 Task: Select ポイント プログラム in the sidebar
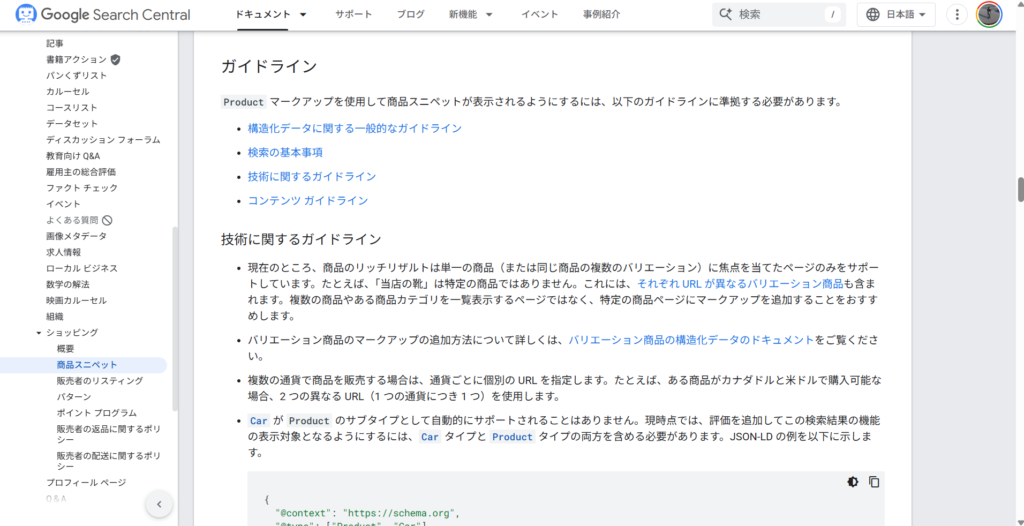(x=97, y=413)
